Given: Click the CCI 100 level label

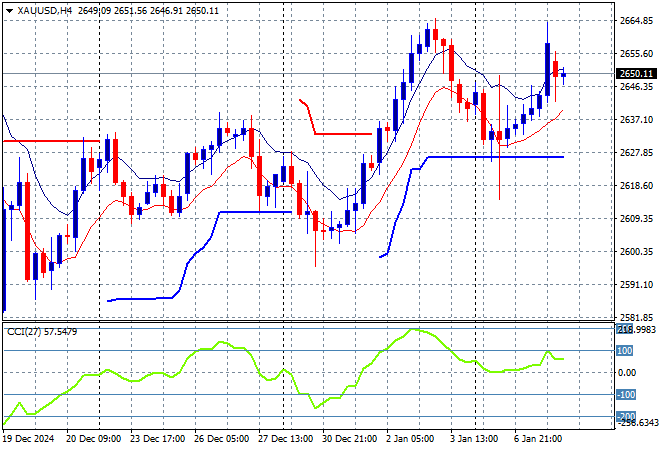Looking at the screenshot, I should [x=627, y=350].
